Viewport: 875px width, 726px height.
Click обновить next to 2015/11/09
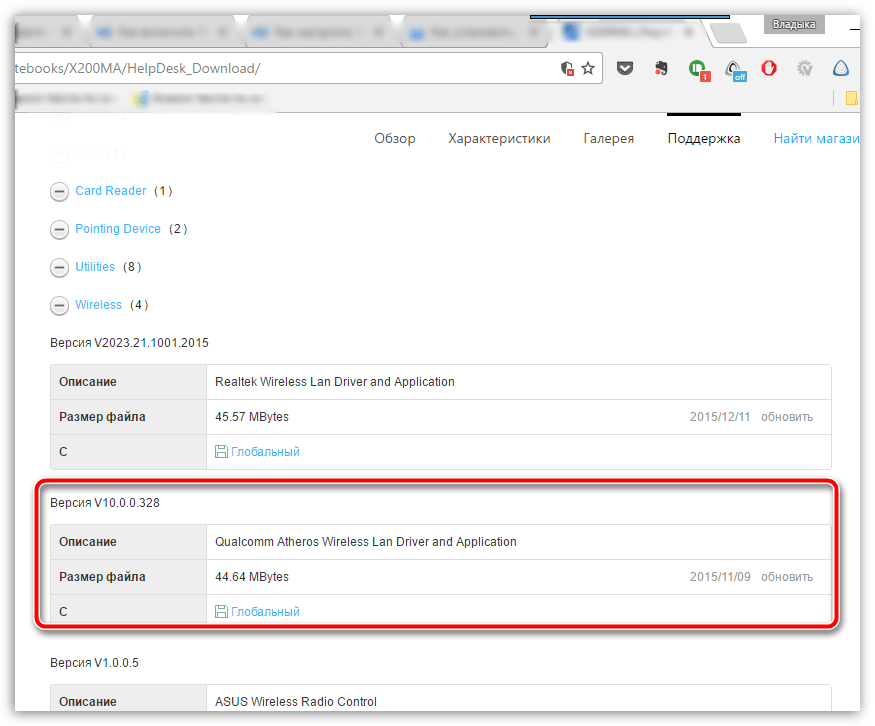(786, 577)
